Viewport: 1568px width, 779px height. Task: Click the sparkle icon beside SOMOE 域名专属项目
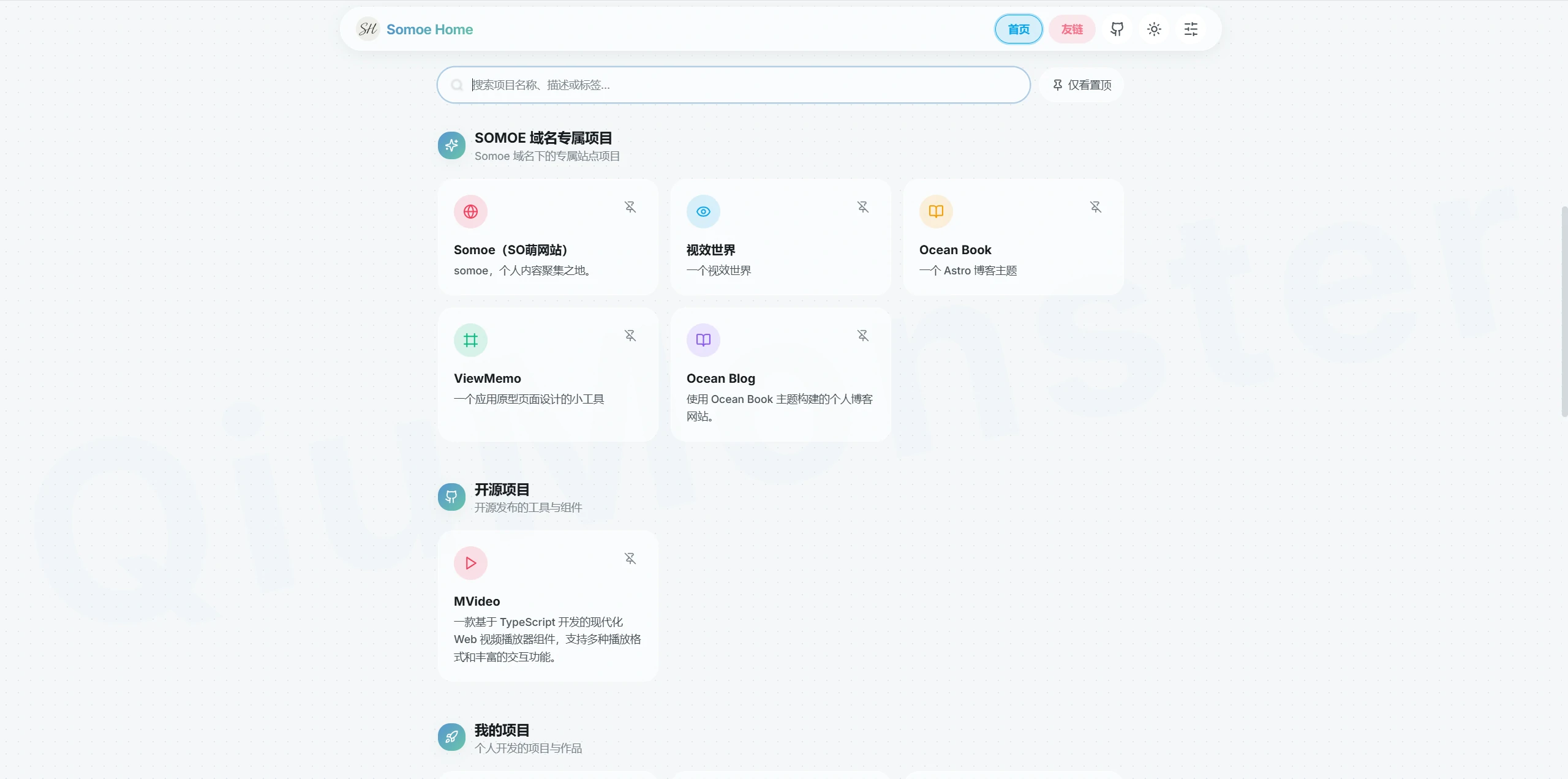tap(451, 145)
